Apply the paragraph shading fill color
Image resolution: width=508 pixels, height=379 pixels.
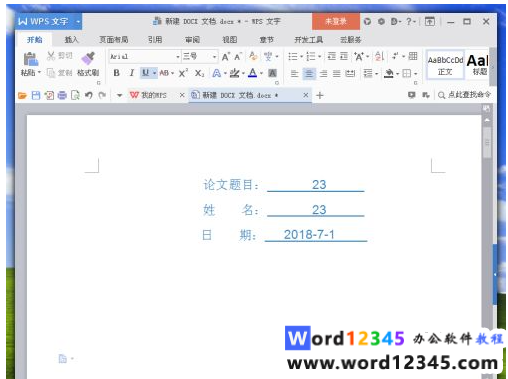pos(388,73)
